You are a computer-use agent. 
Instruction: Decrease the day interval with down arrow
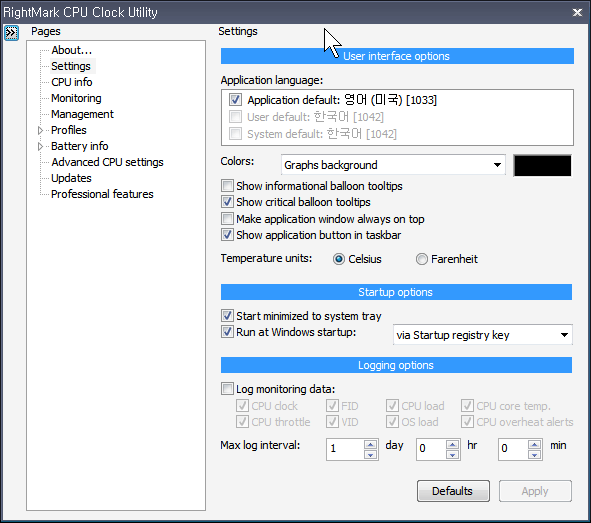371,454
